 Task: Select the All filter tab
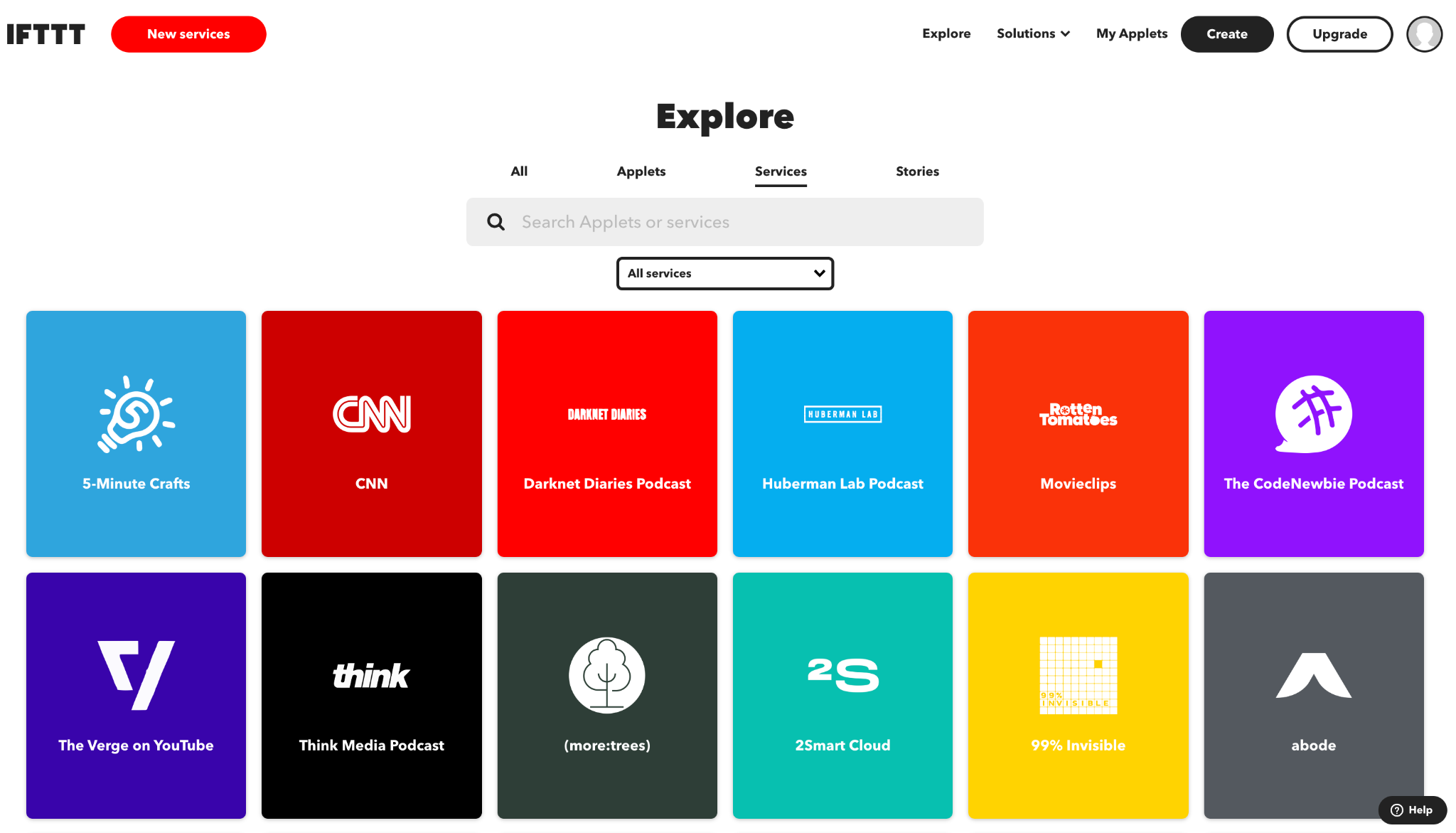(x=519, y=171)
